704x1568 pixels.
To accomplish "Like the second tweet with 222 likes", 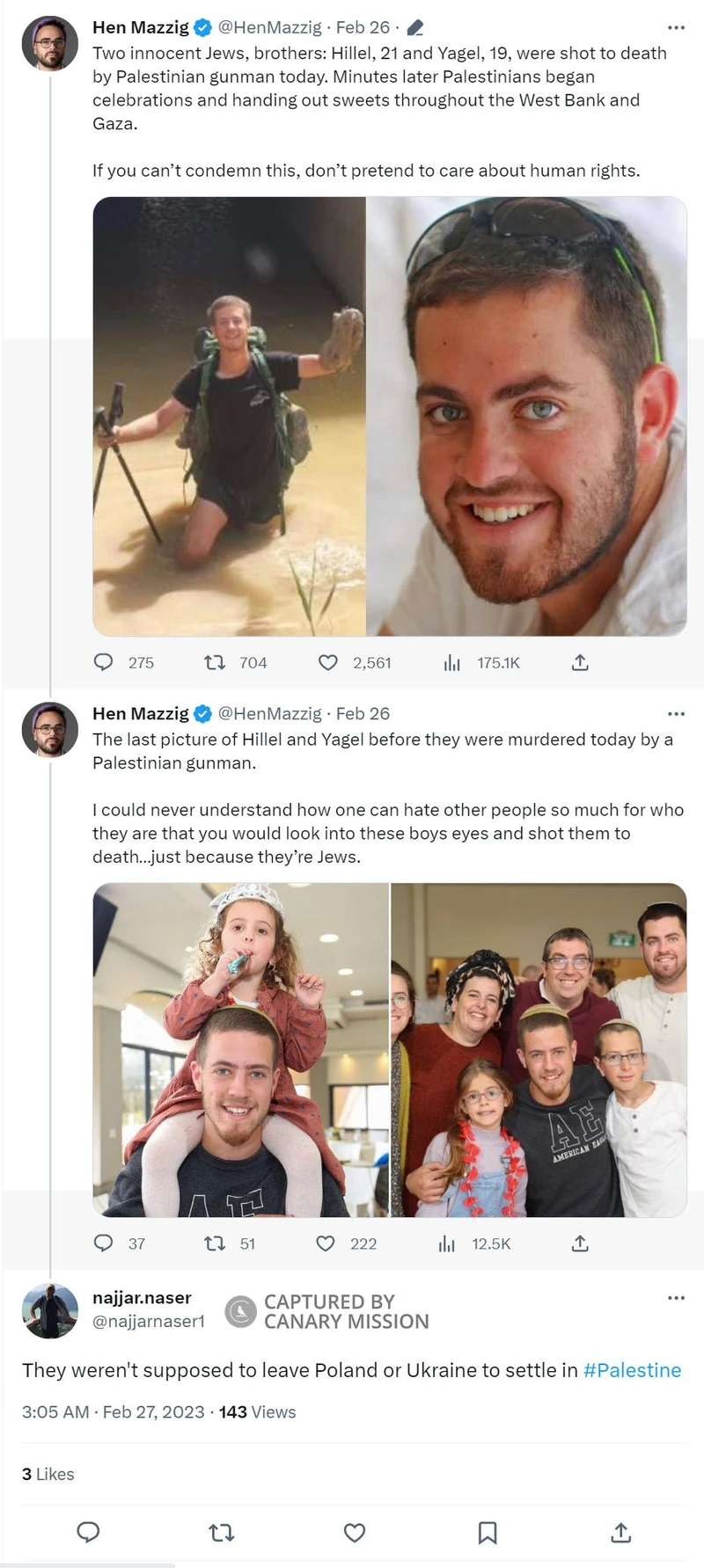I will pyautogui.click(x=326, y=1243).
